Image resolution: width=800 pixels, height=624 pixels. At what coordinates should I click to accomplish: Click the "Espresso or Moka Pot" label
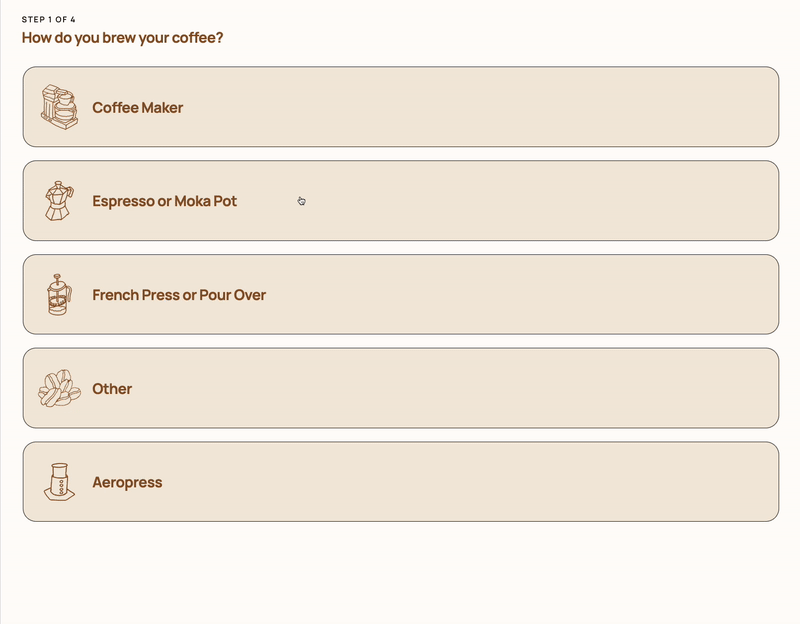coord(163,201)
